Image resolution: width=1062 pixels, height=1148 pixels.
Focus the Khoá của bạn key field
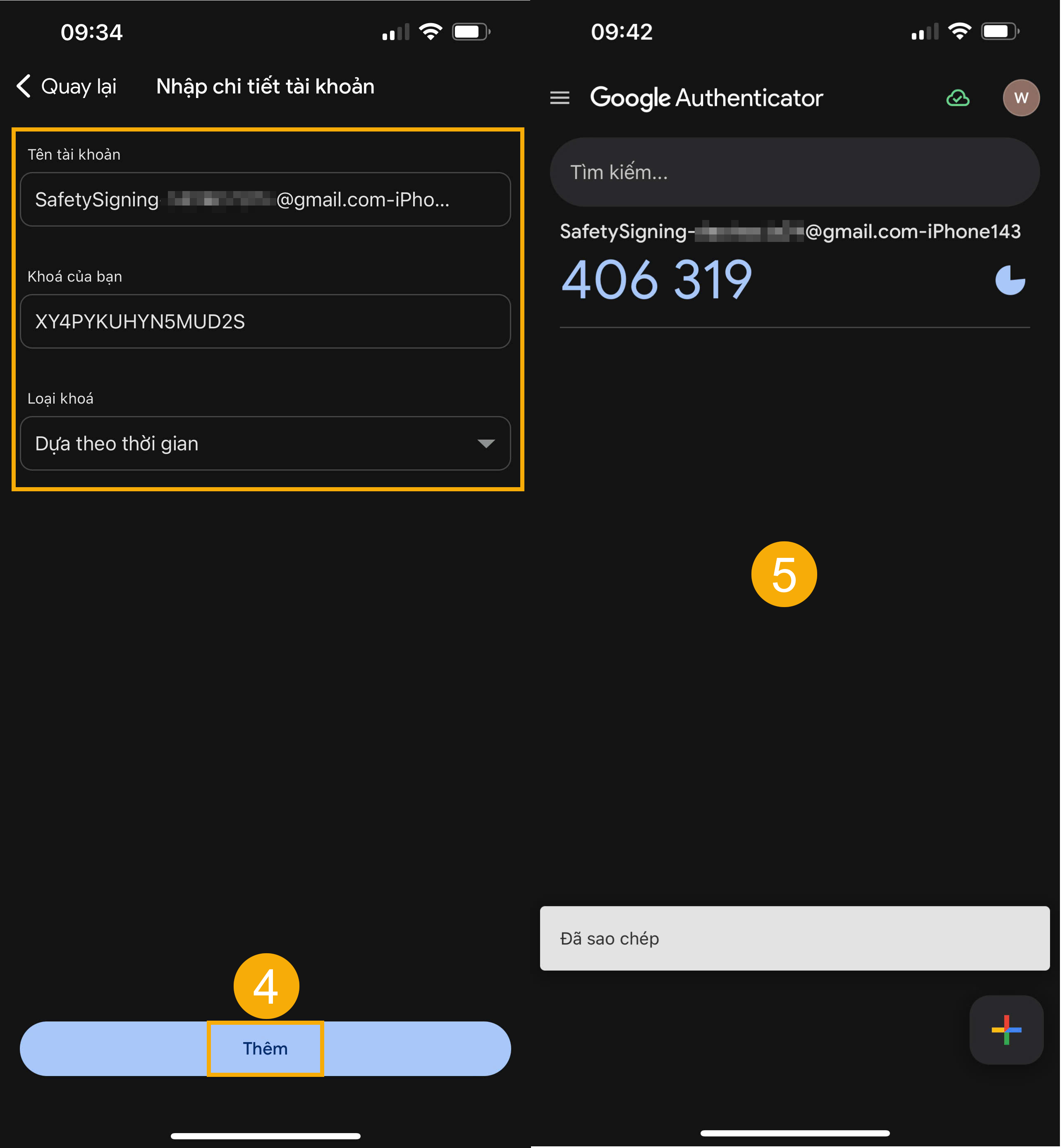click(265, 322)
